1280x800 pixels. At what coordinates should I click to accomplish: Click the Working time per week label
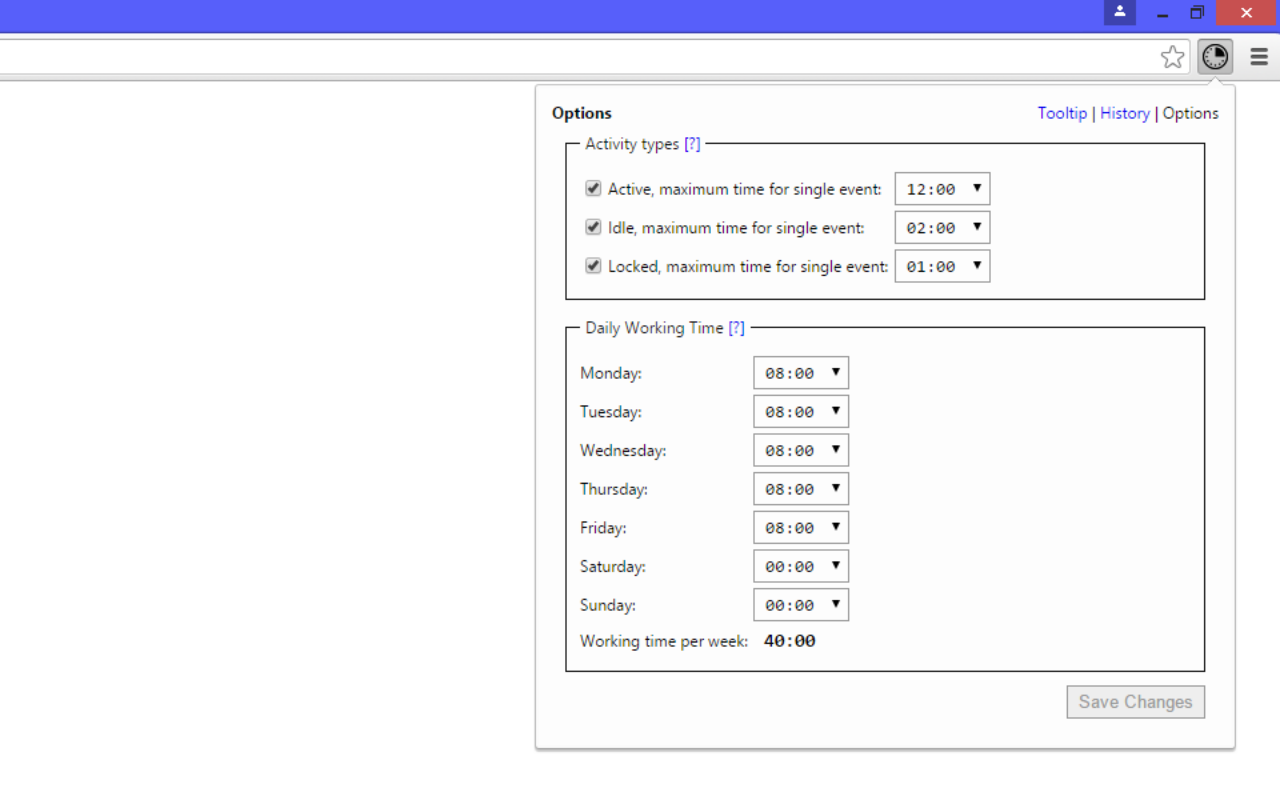tap(664, 641)
